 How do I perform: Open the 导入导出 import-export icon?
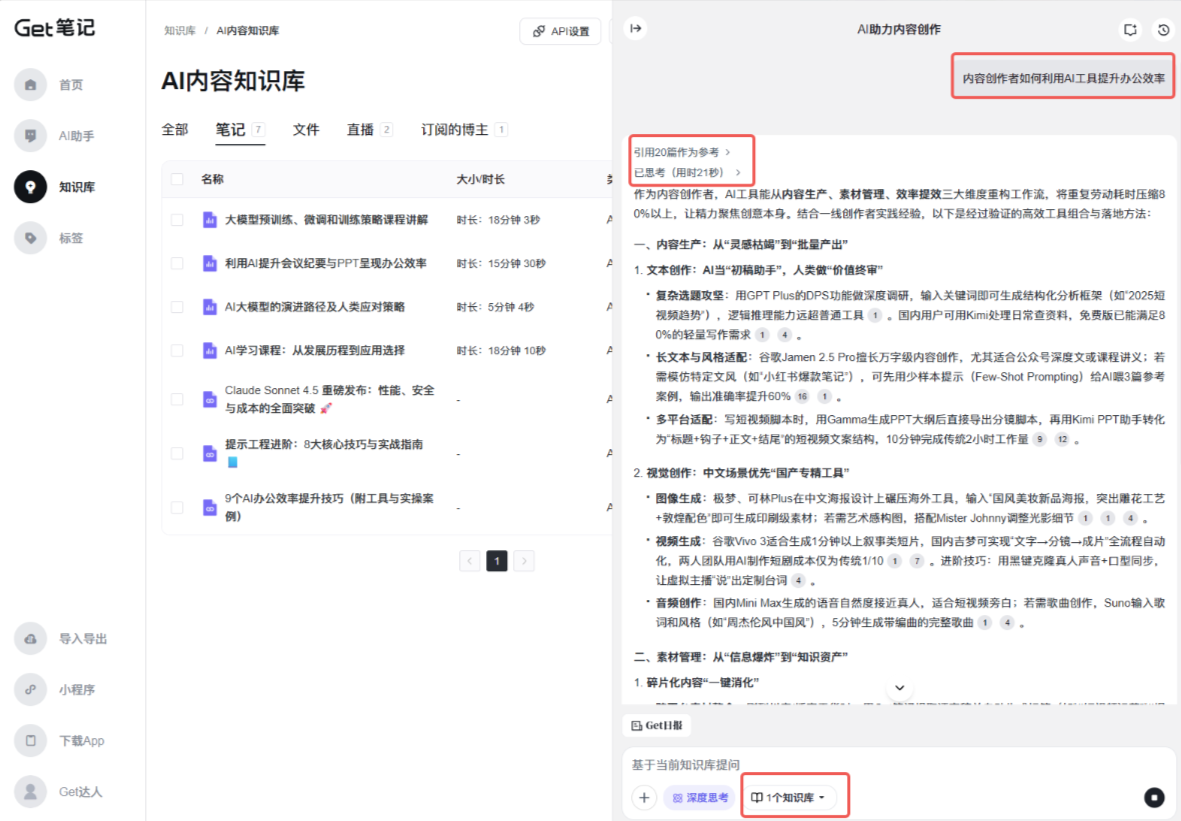[31, 639]
